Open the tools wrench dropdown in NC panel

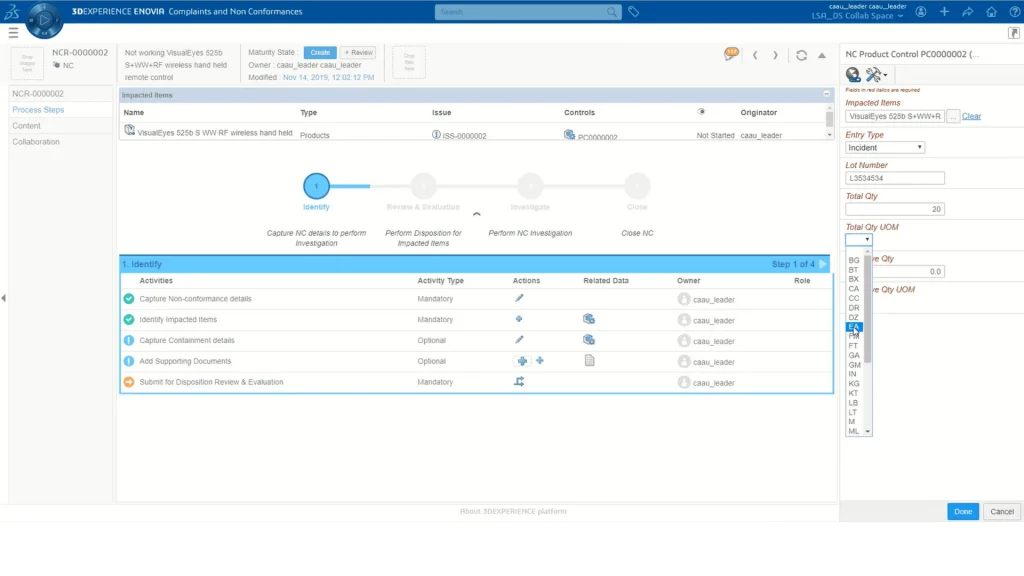(x=877, y=75)
